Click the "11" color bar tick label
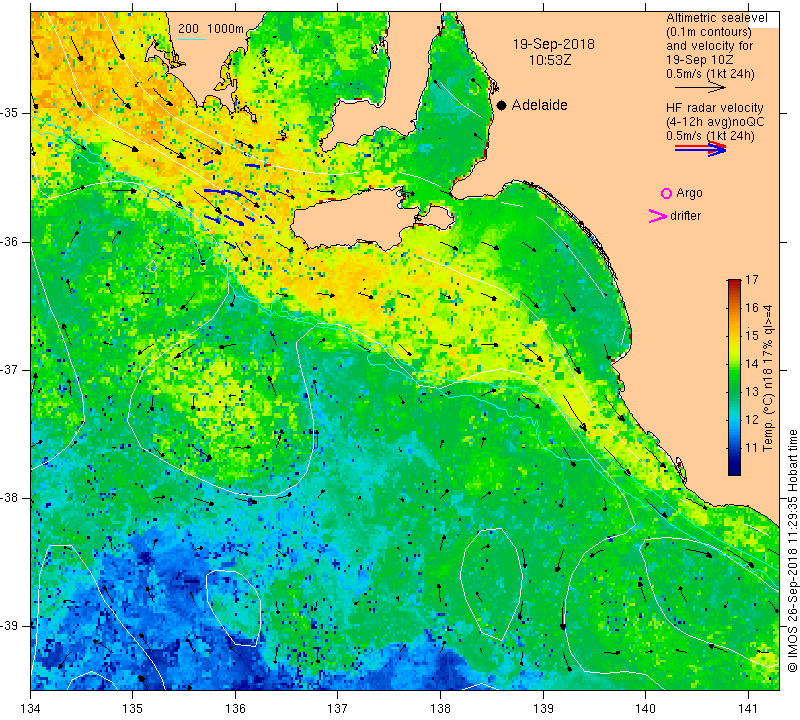 [752, 448]
